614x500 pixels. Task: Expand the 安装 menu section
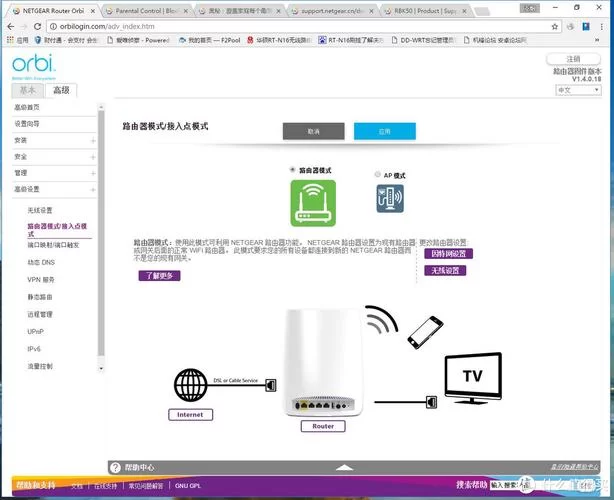[93, 141]
